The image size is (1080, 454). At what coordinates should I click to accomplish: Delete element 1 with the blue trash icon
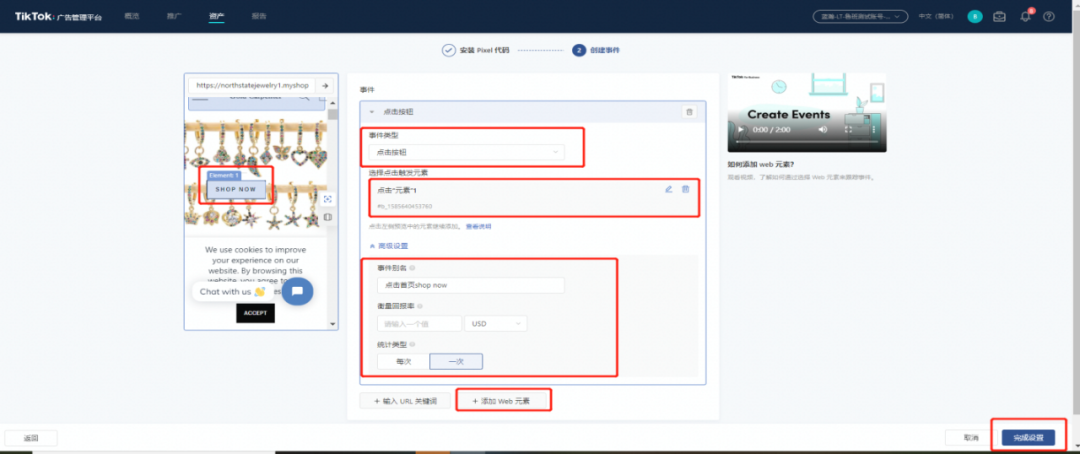click(x=685, y=189)
